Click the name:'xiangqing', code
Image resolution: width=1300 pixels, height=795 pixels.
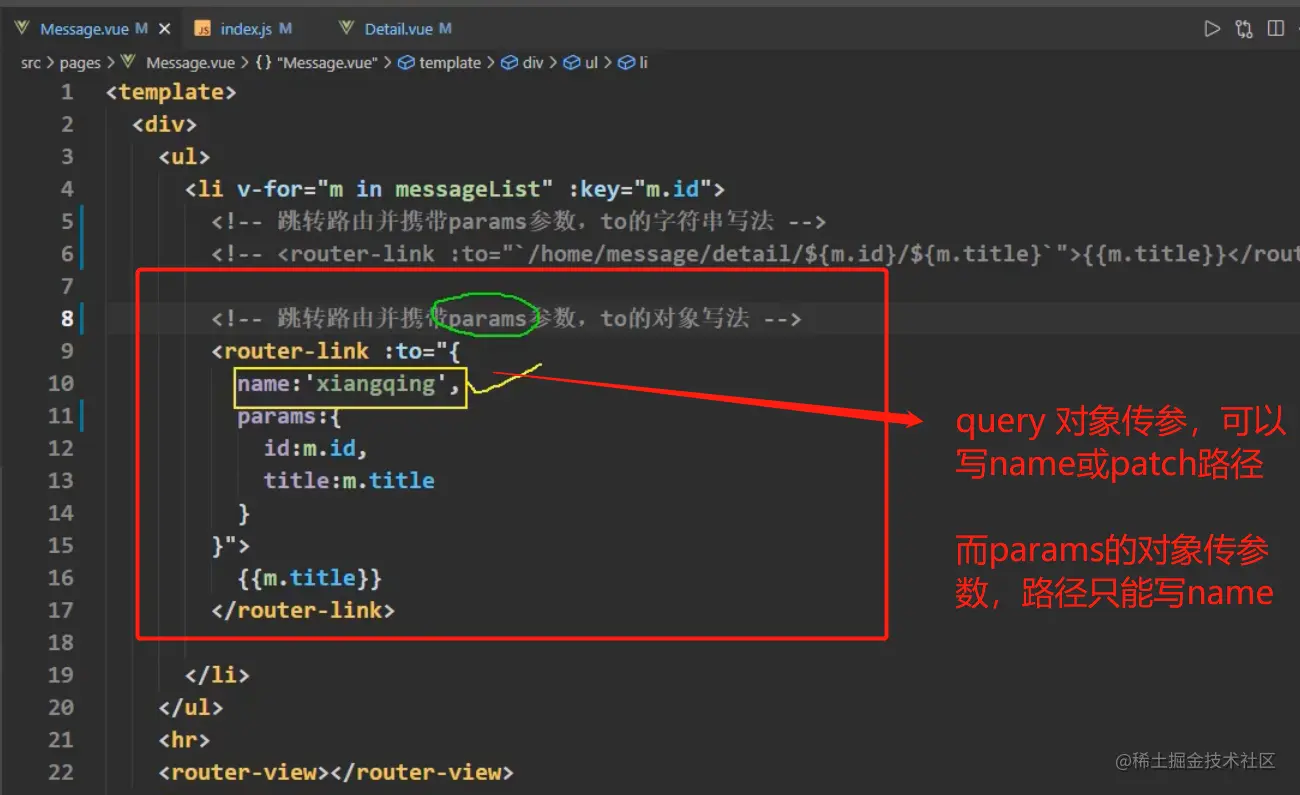coord(350,384)
